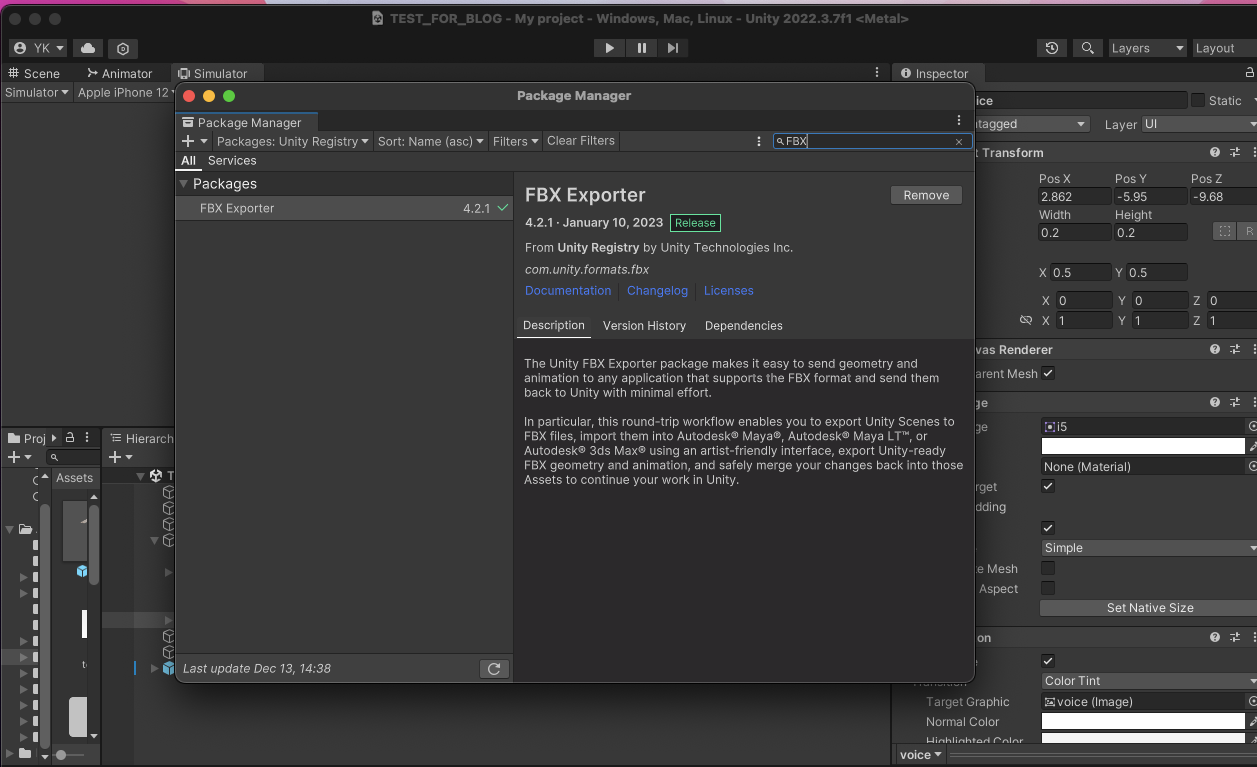Open the Services tab in Package Manager
1257x767 pixels.
[x=231, y=160]
